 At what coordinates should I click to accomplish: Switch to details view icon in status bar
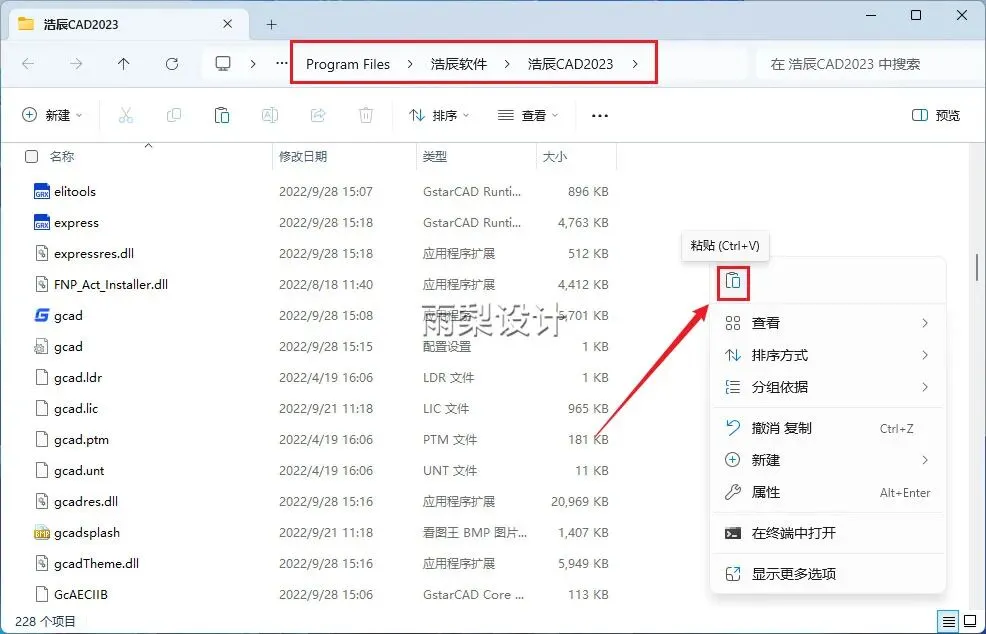pyautogui.click(x=948, y=620)
